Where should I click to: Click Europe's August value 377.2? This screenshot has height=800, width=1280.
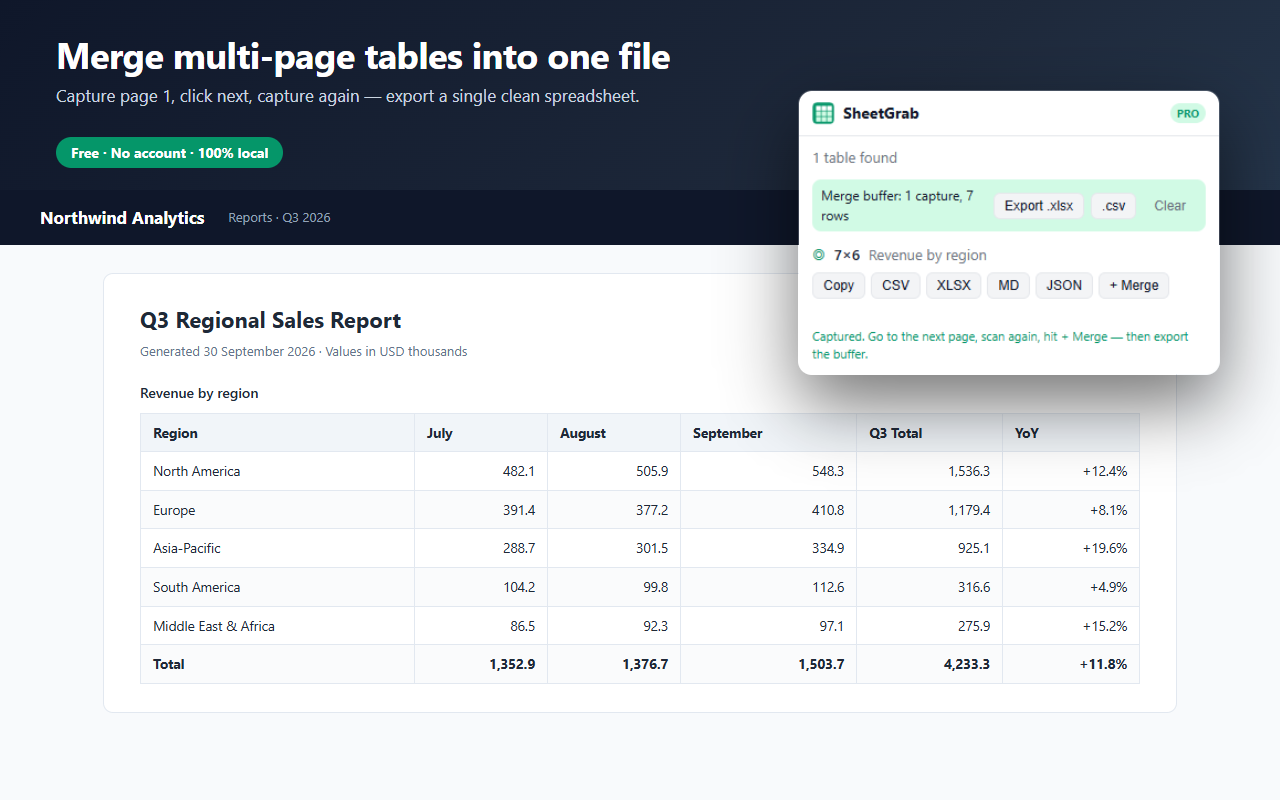[x=652, y=510]
